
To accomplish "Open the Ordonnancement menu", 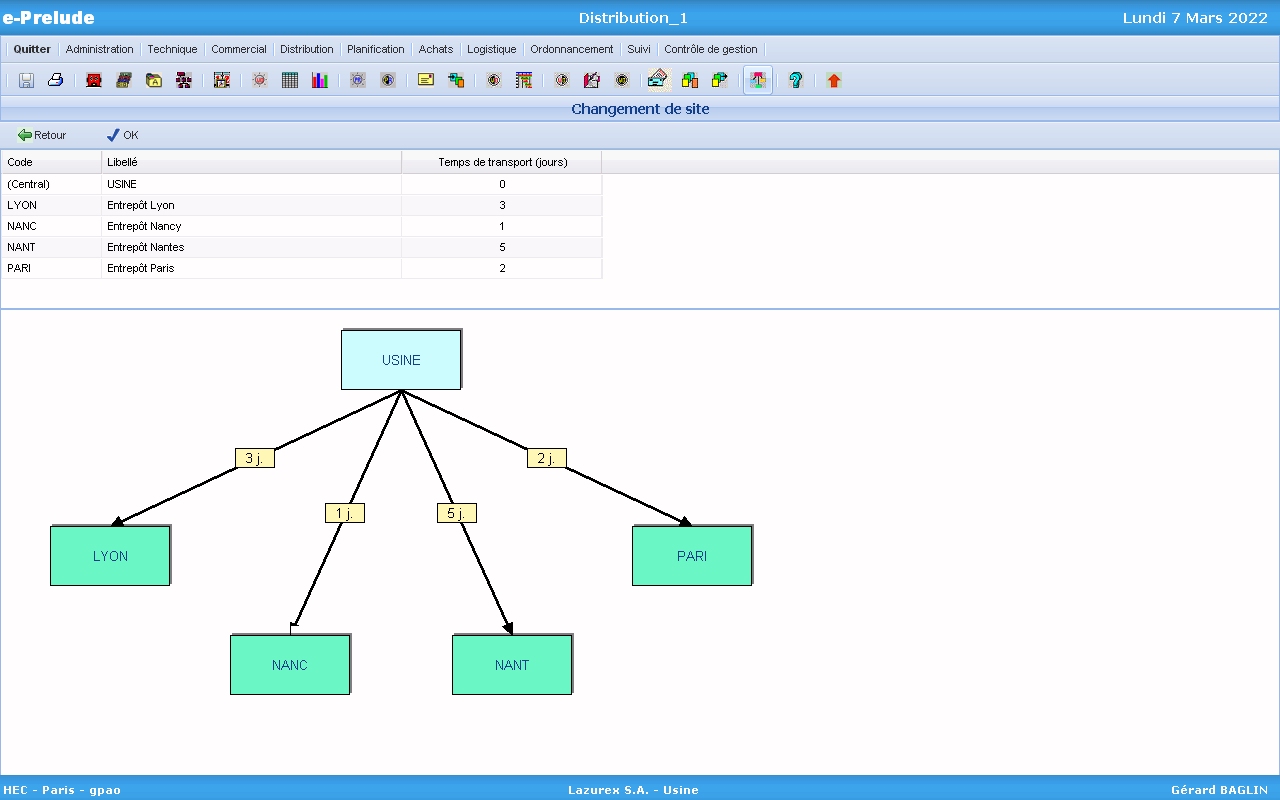I will tap(571, 49).
